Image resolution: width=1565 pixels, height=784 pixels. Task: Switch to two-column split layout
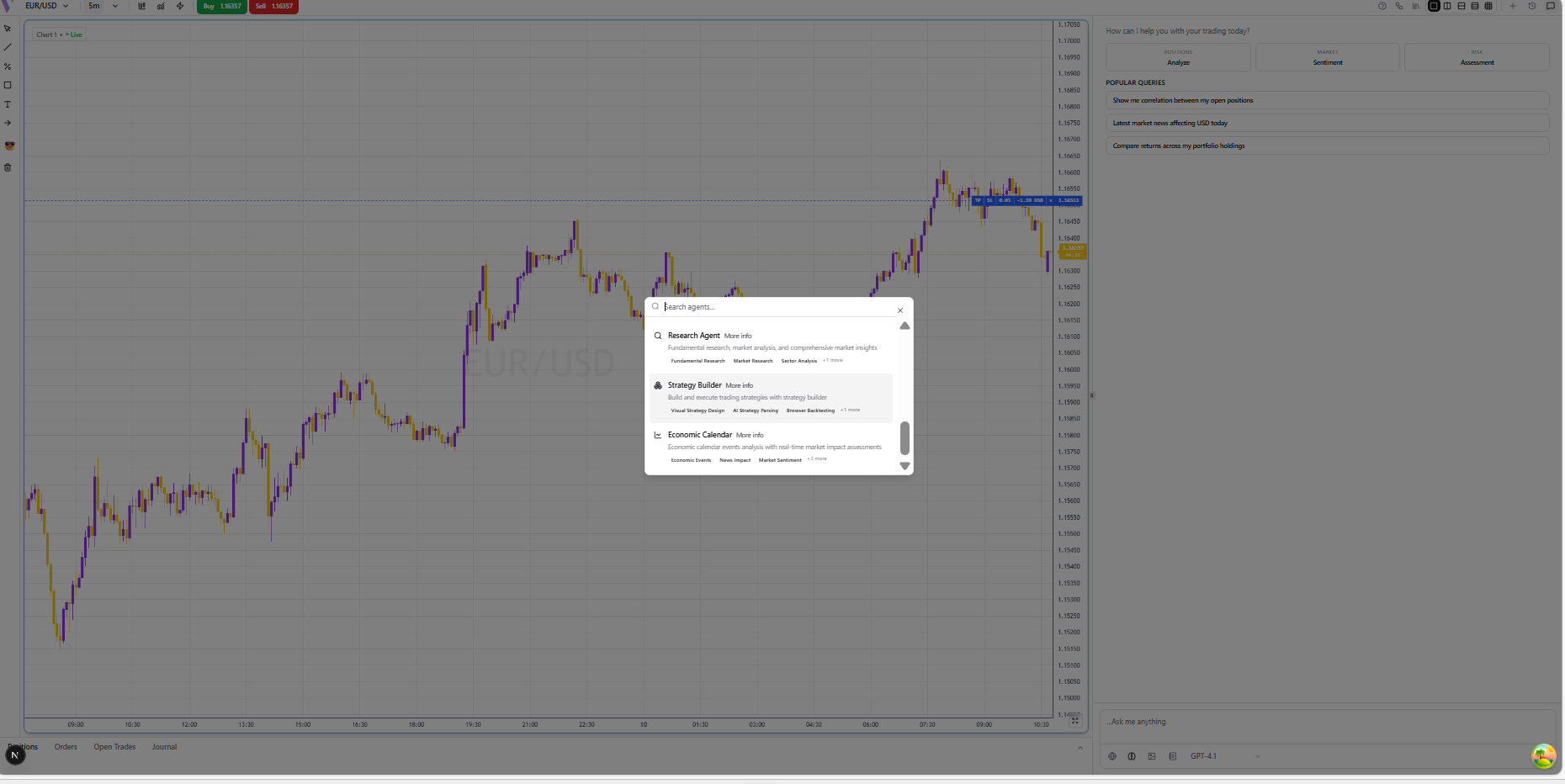[1447, 6]
